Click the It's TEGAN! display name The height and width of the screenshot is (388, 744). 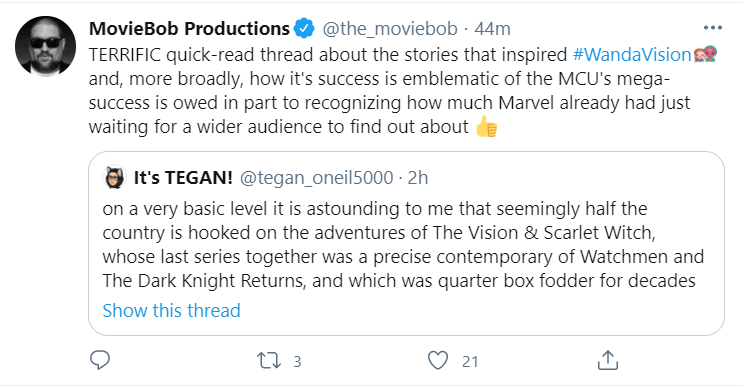pos(183,177)
